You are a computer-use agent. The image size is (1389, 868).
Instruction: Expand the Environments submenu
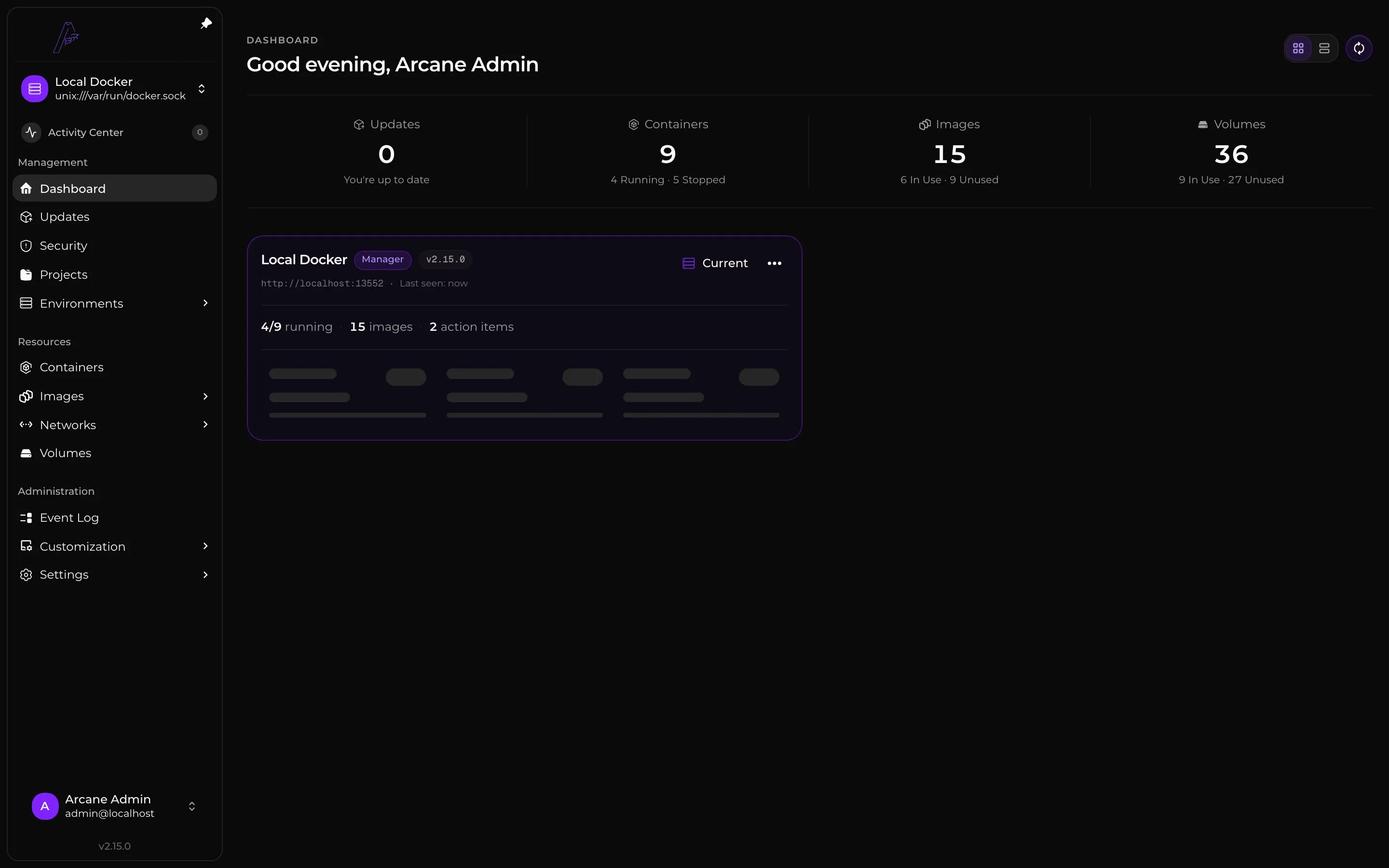205,303
